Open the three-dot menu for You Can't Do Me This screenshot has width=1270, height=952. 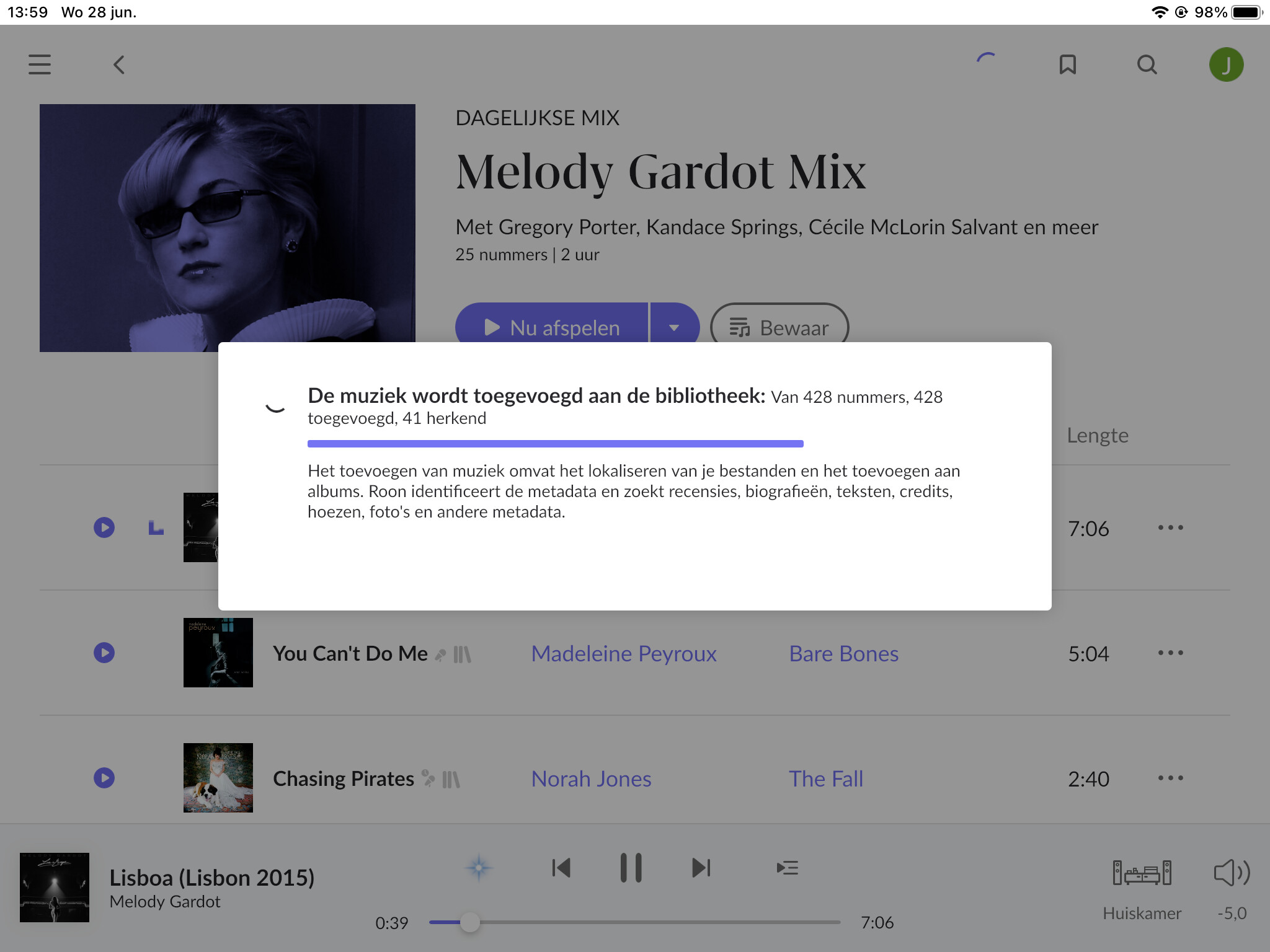(1171, 653)
